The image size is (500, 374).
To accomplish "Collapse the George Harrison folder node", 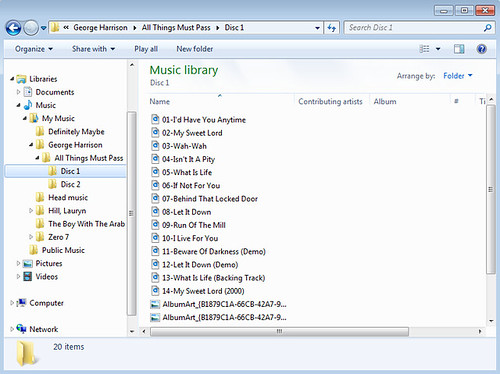I will tap(31, 145).
